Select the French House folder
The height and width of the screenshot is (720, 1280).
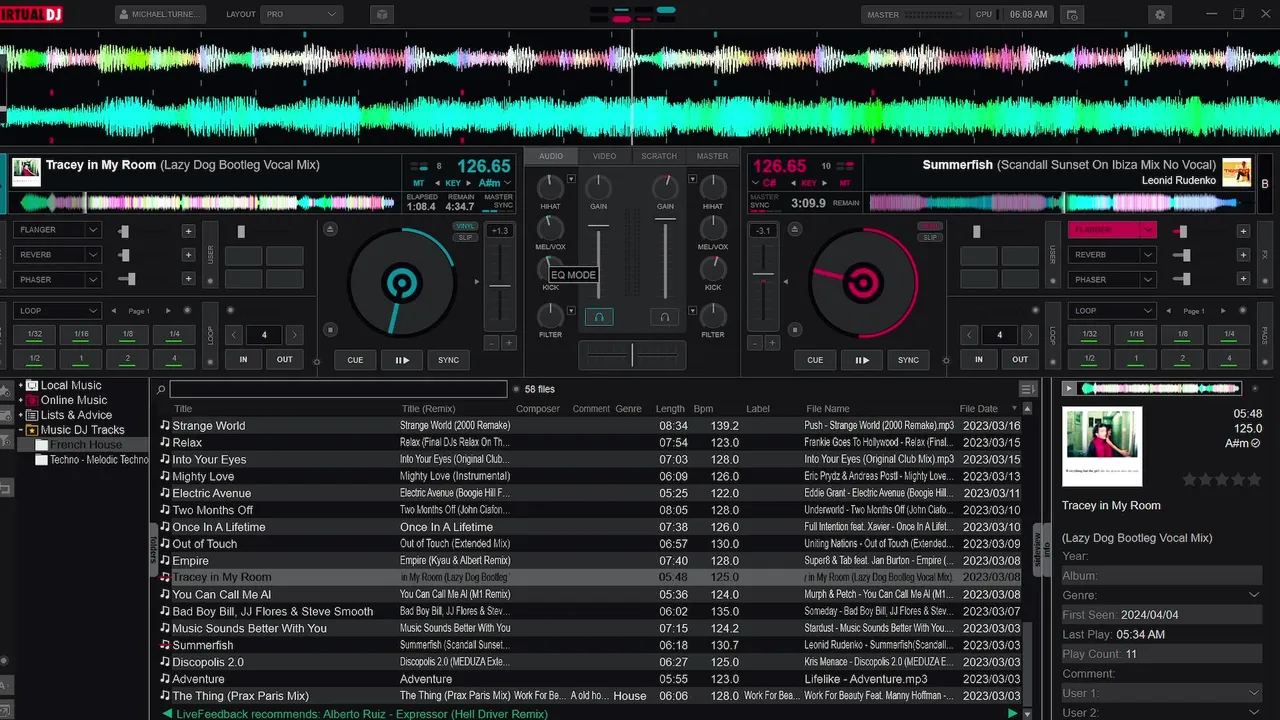tap(86, 445)
